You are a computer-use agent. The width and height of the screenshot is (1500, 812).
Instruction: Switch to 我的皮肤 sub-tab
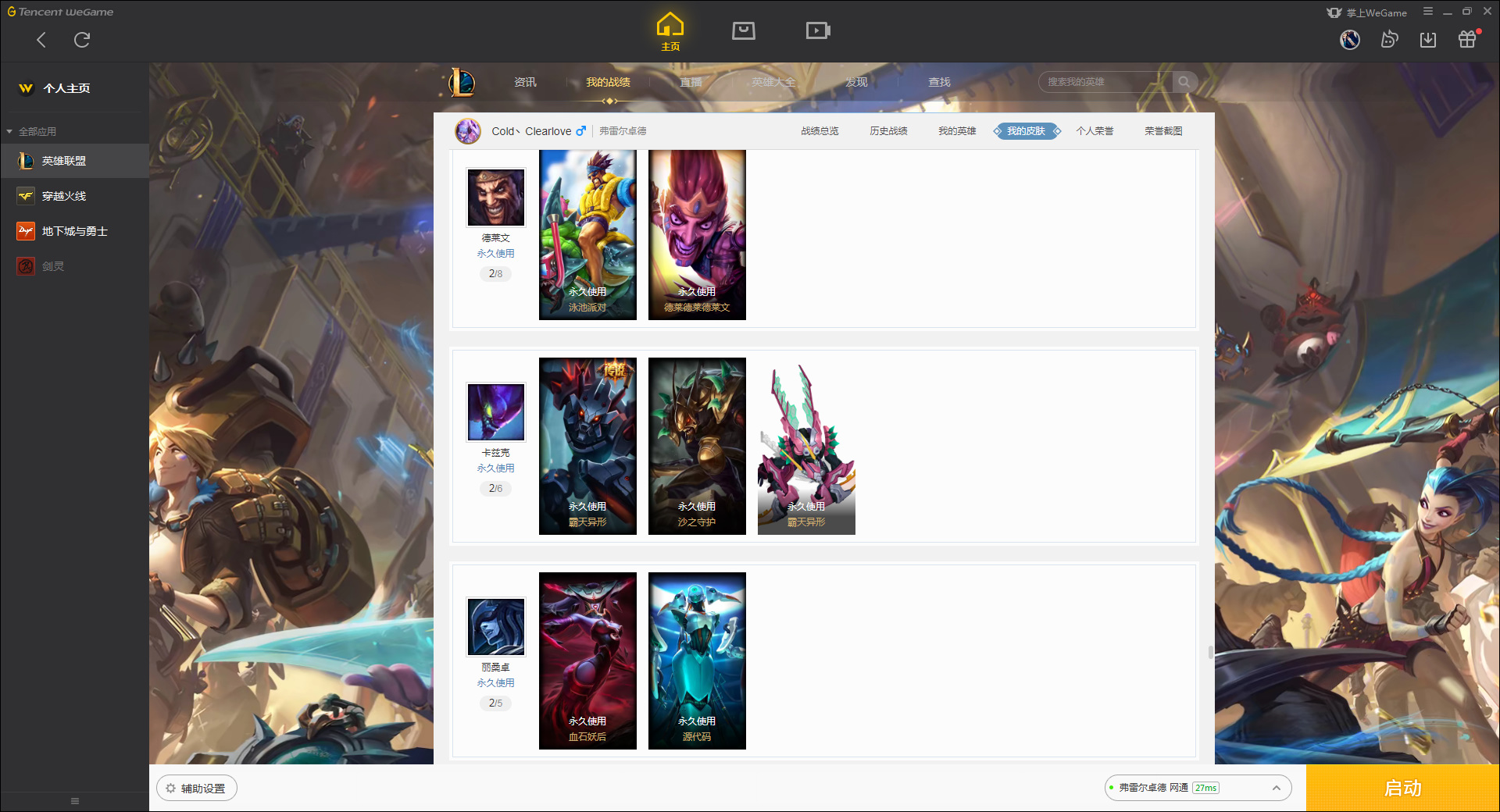(x=1027, y=131)
